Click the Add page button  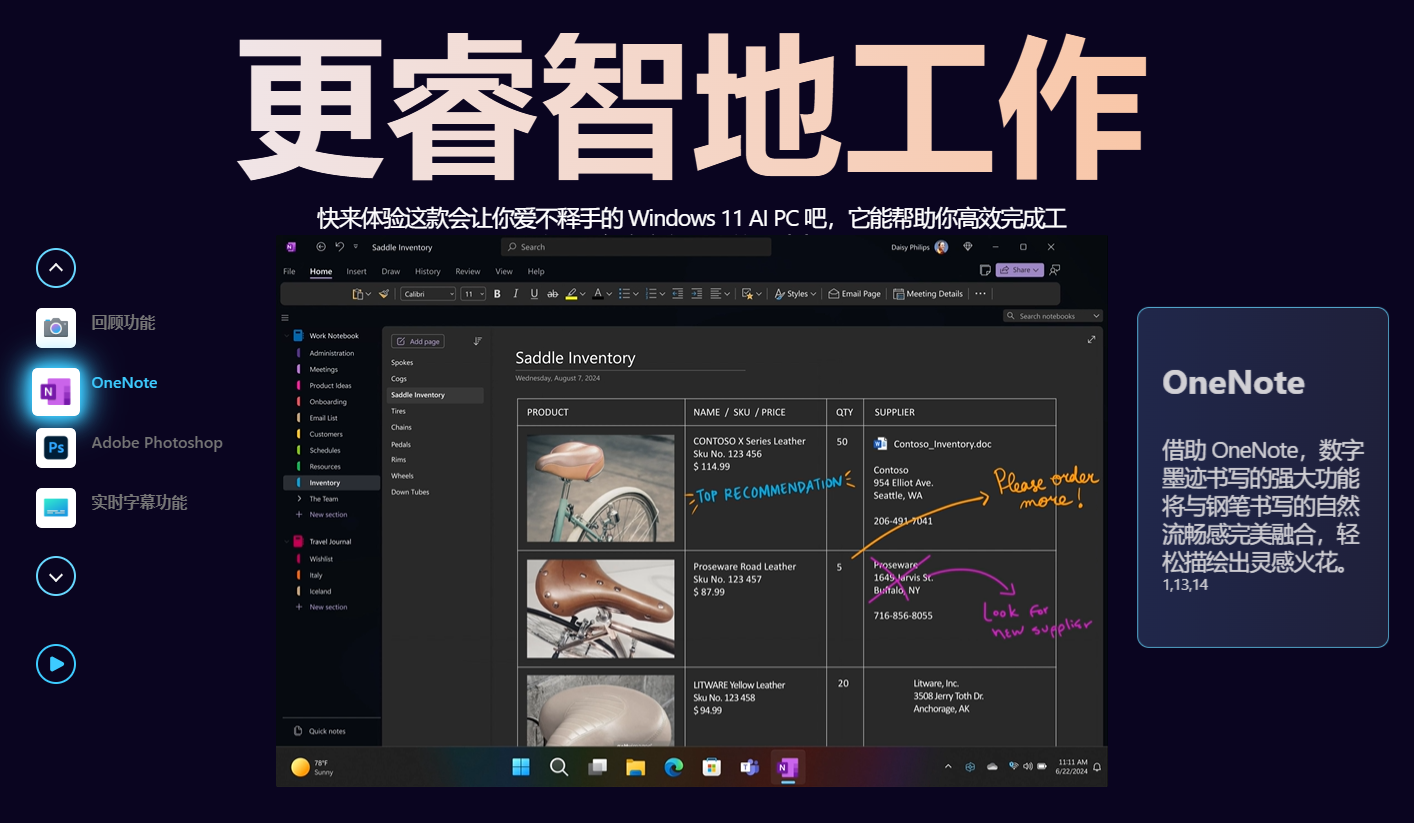(418, 341)
